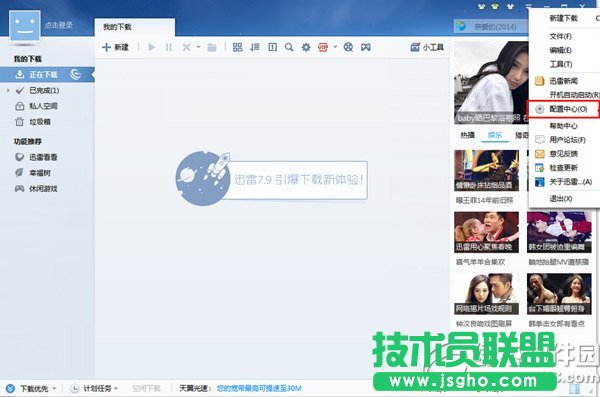Image resolution: width=600 pixels, height=397 pixels.
Task: Open video thumbnail above 钟汉良 caption
Action: (486, 294)
